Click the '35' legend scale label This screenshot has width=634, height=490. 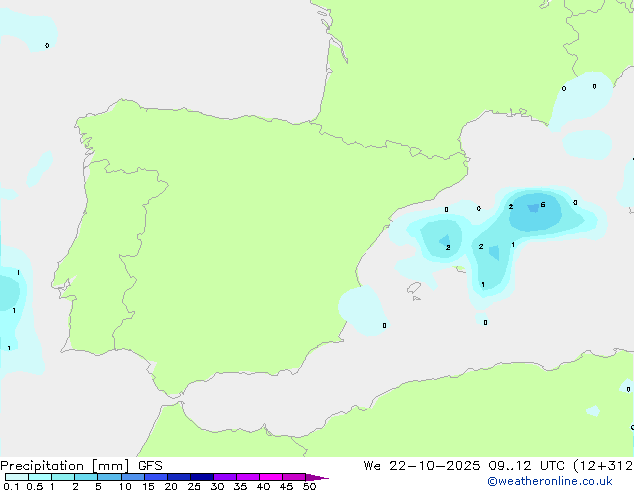[x=240, y=486]
